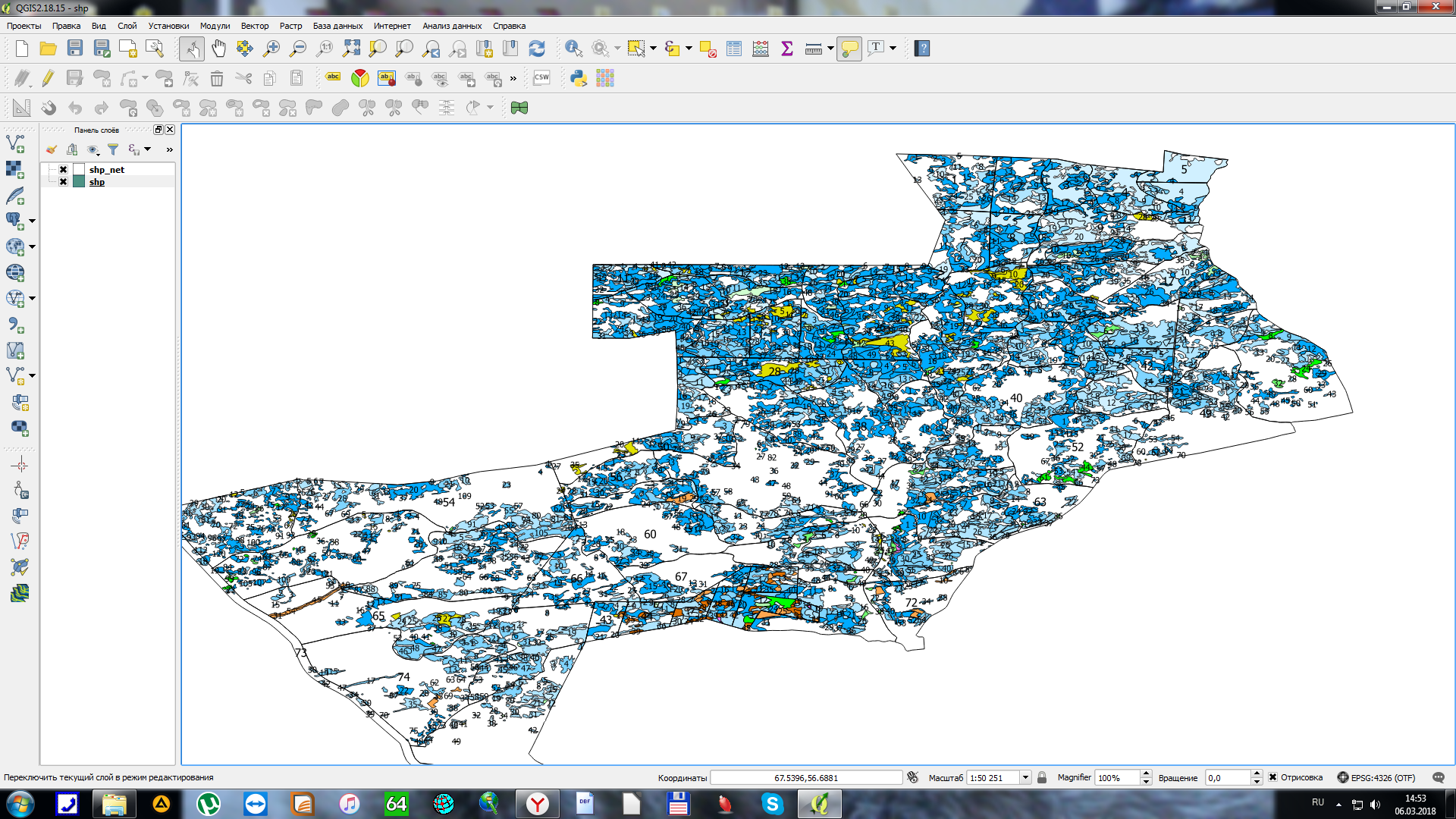Select the Pan Map hand tool
The image size is (1456, 819).
click(x=218, y=49)
